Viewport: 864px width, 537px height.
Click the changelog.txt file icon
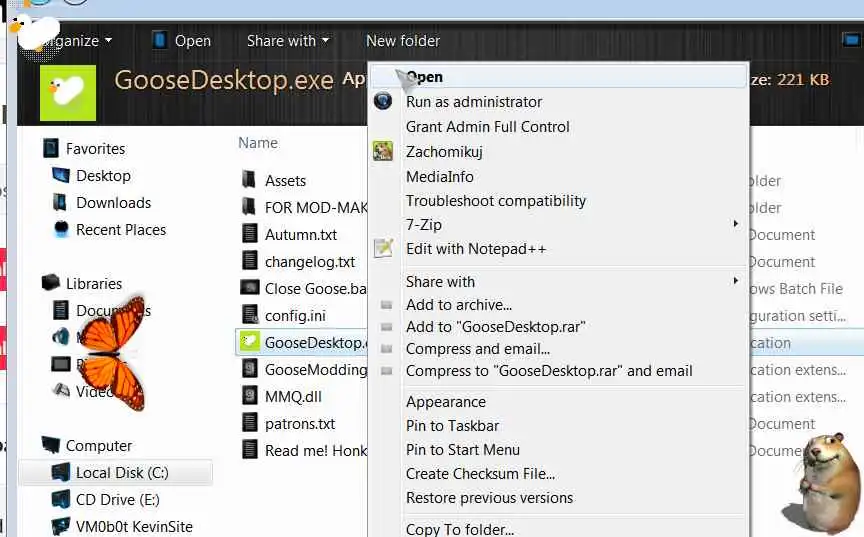(250, 261)
